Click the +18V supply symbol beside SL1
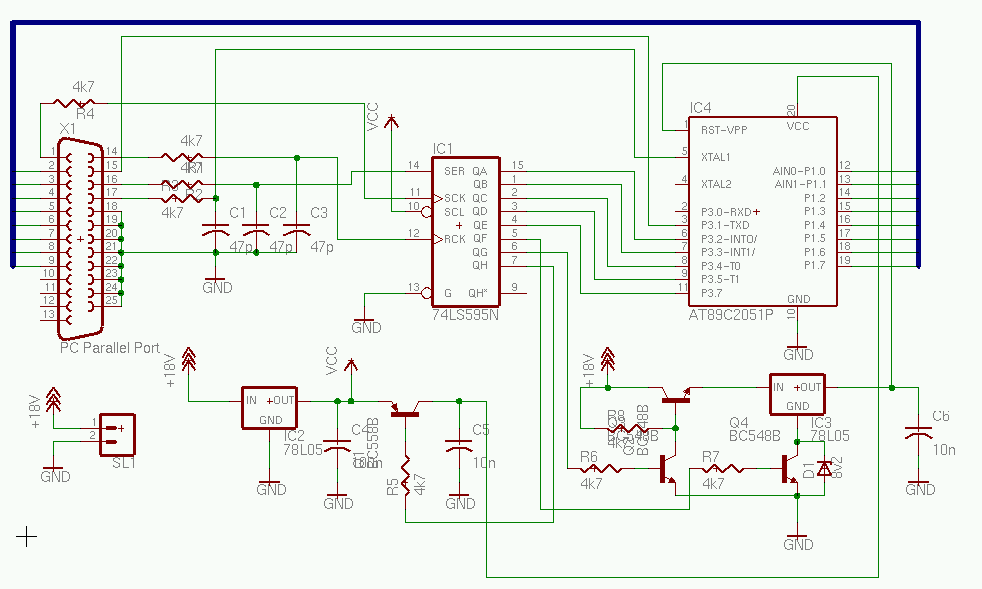The height and width of the screenshot is (589, 982). 54,403
